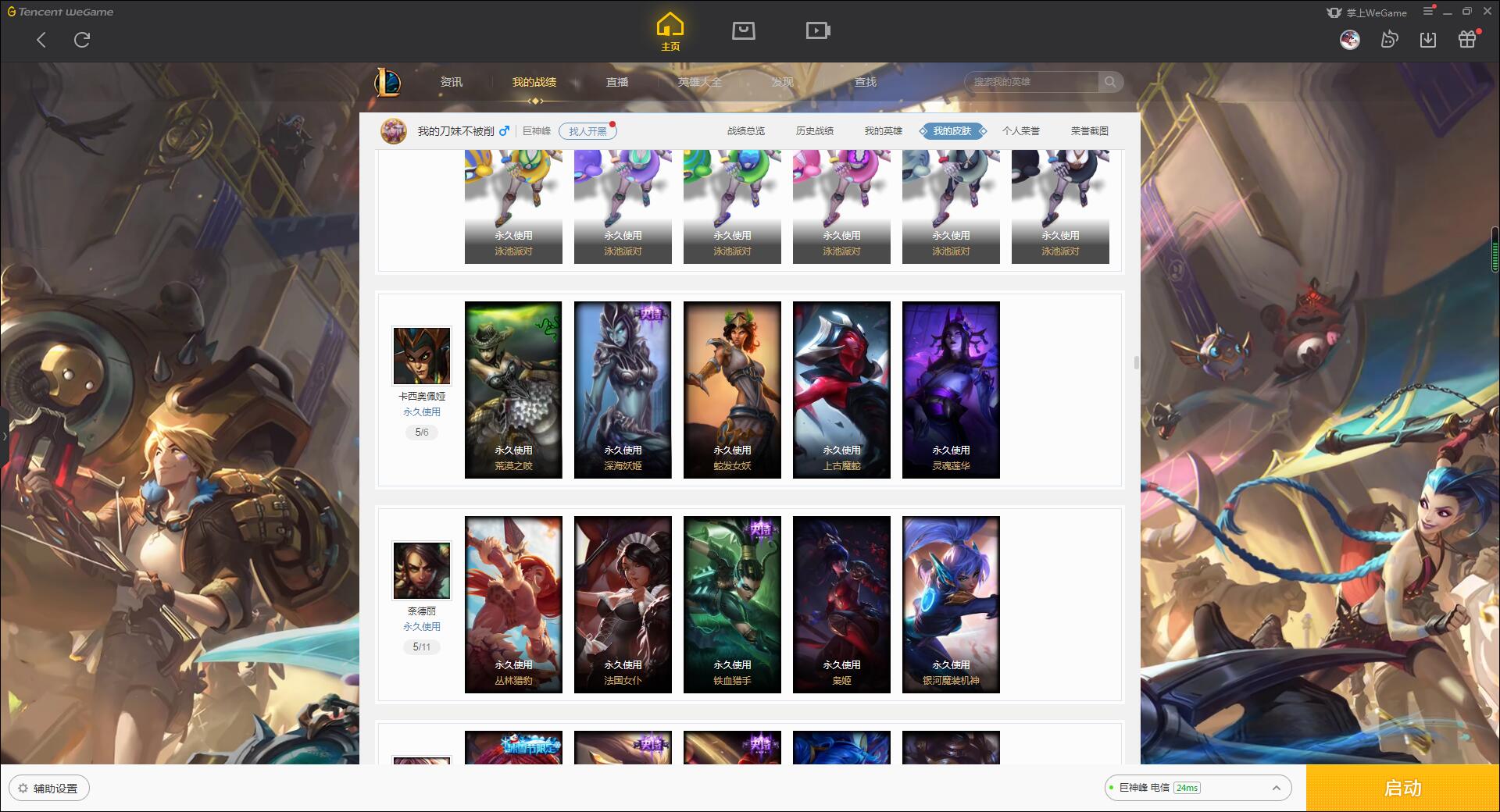Click the 铁血猎手 skin thumbnail
1500x812 pixels.
732,604
